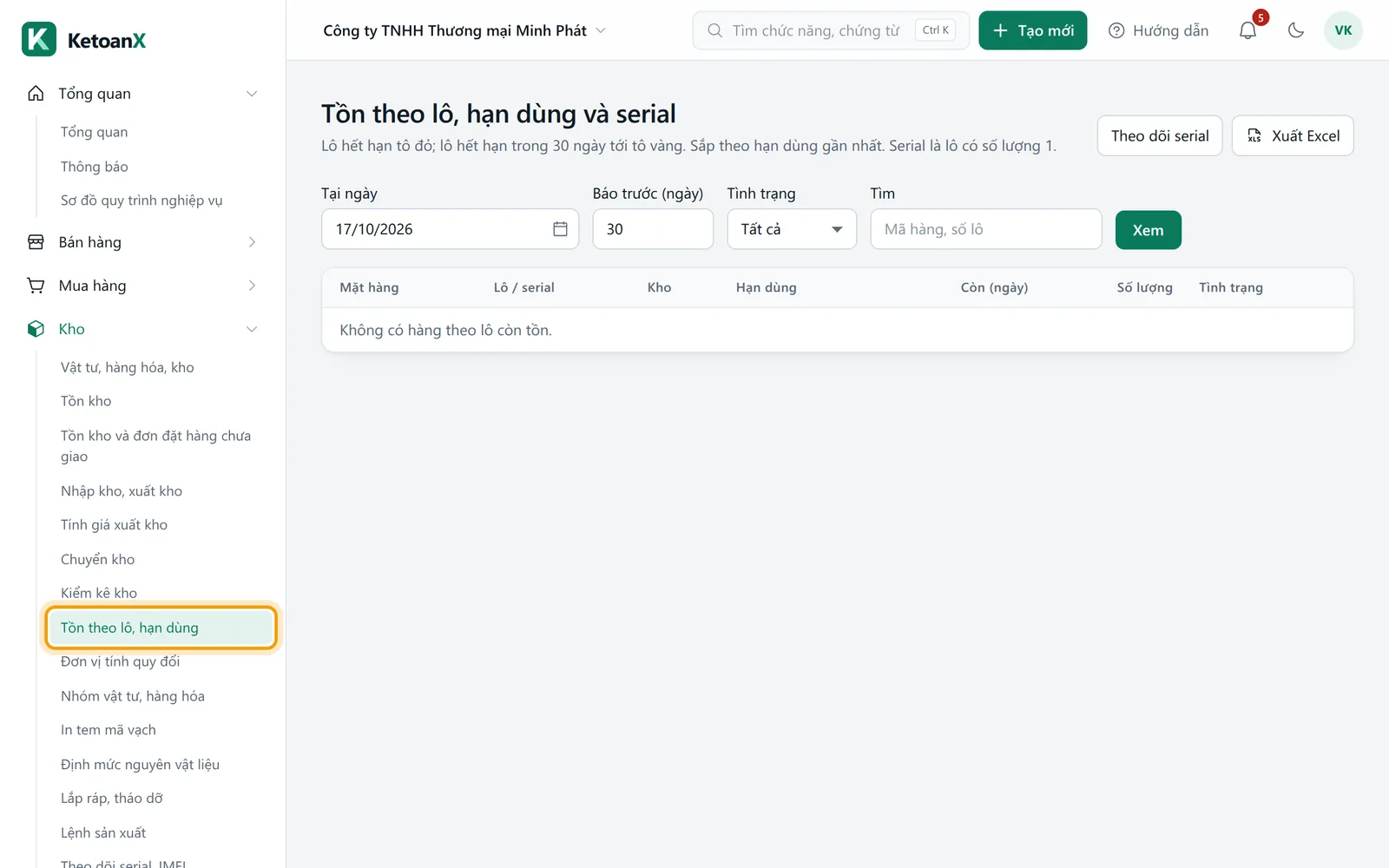Open Tính giá xuất kho item
The image size is (1389, 868).
point(114,525)
